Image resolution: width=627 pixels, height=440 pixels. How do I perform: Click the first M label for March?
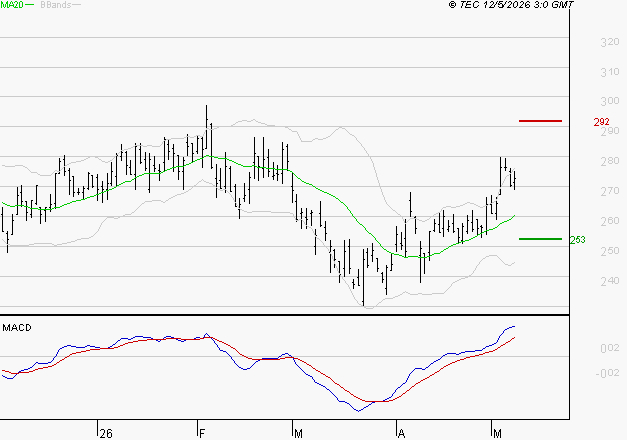click(x=298, y=434)
